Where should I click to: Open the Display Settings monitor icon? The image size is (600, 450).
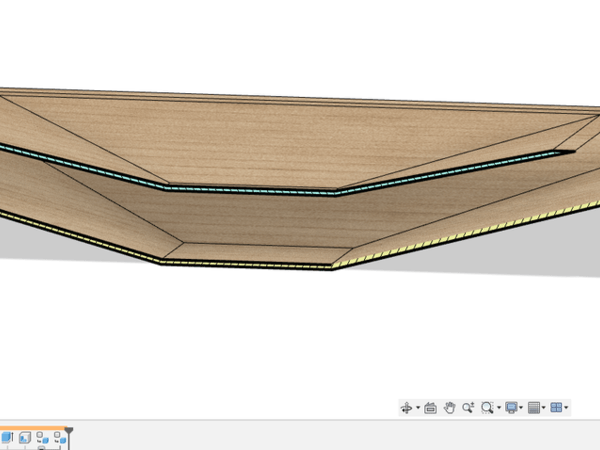click(x=511, y=408)
